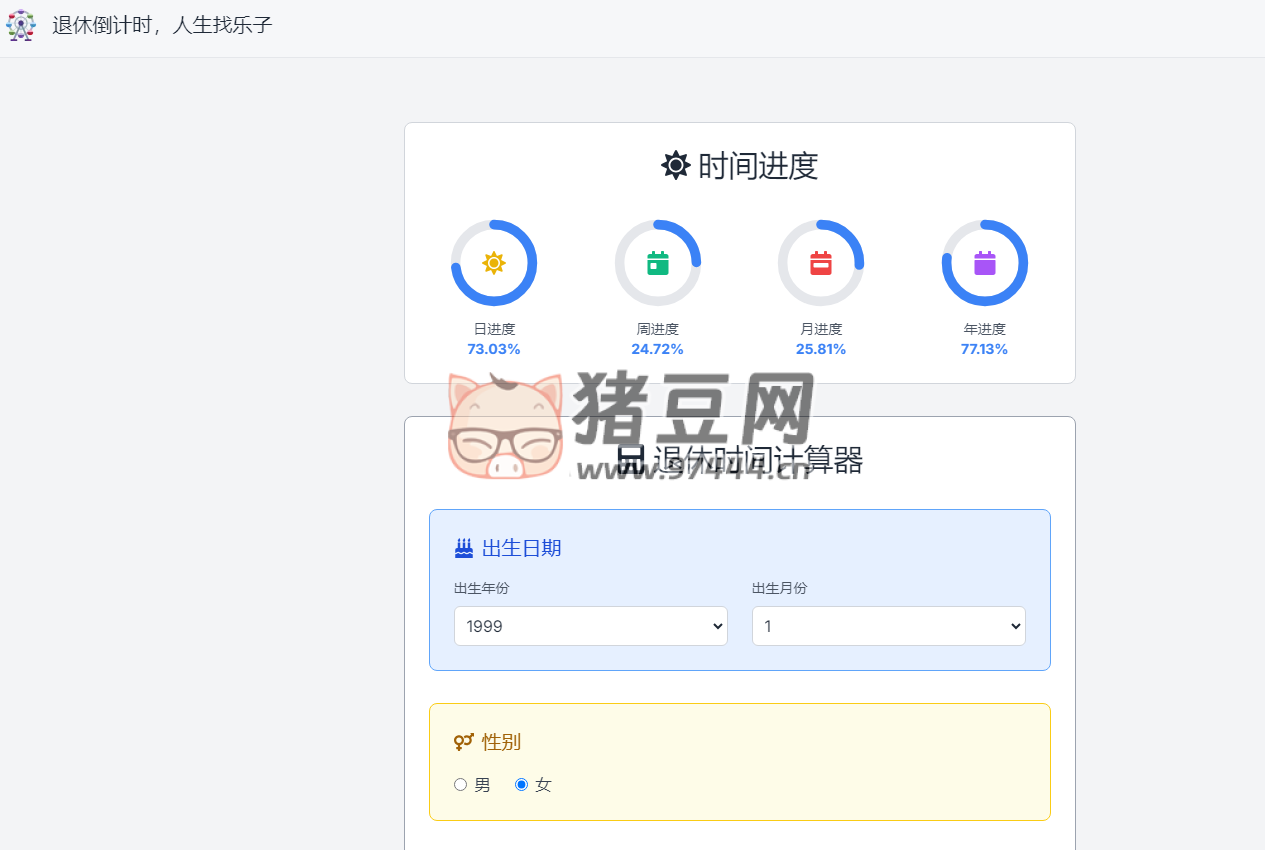Click the 年进度 label under the purple circle

984,328
